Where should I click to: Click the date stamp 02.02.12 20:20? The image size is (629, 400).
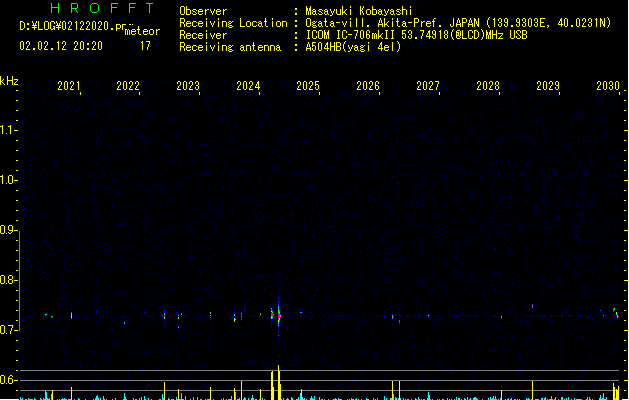[x=61, y=46]
